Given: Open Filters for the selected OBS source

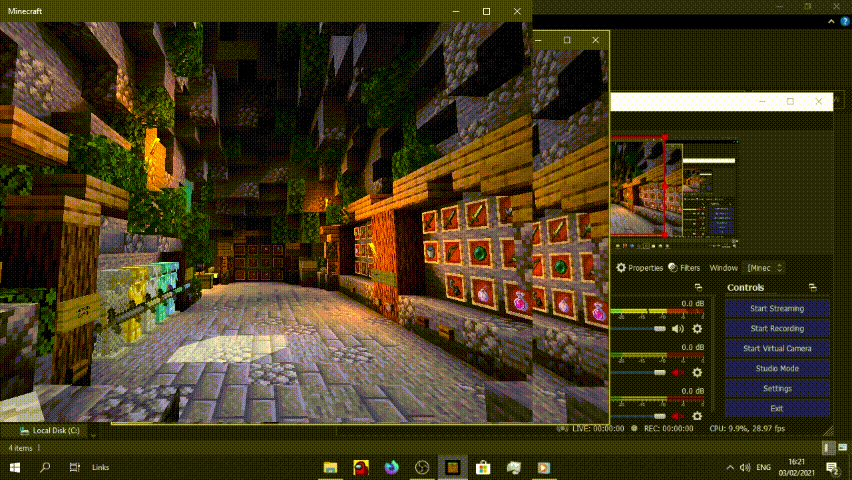Looking at the screenshot, I should [684, 268].
